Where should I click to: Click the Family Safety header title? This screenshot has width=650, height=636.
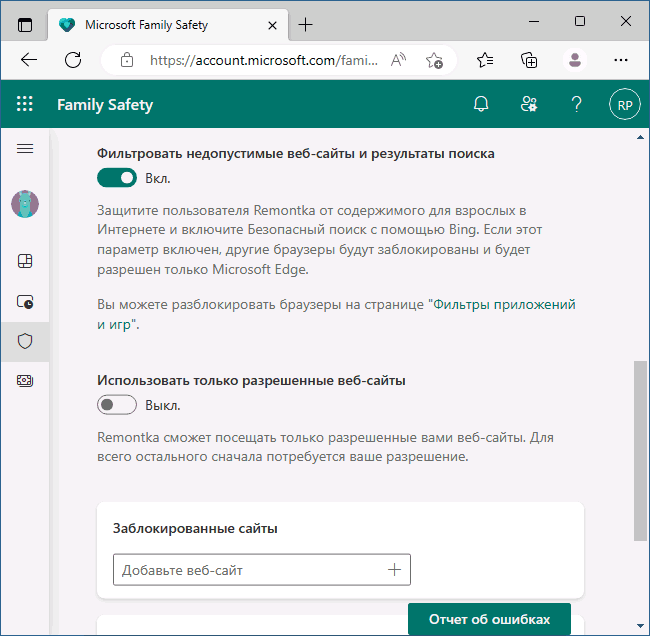click(x=105, y=104)
